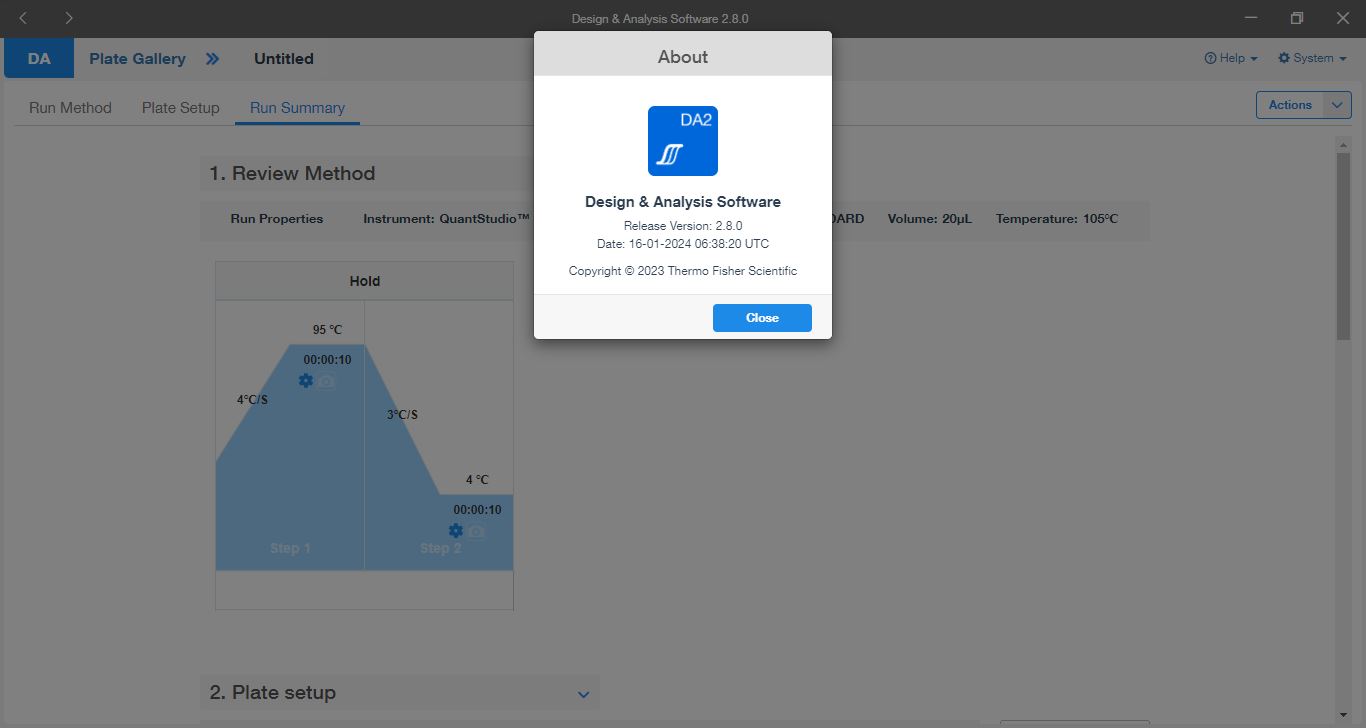Click the DA2 application logo in About

pos(682,141)
